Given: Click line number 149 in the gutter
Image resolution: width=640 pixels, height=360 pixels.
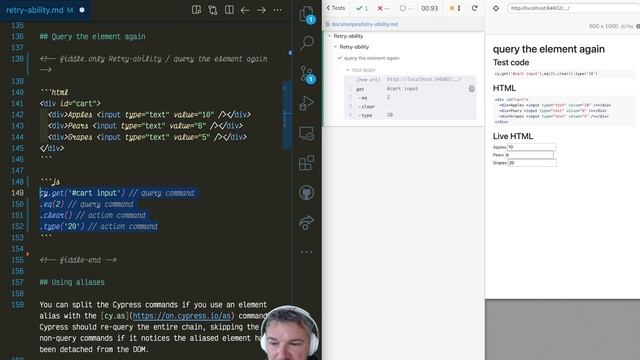Looking at the screenshot, I should point(18,193).
